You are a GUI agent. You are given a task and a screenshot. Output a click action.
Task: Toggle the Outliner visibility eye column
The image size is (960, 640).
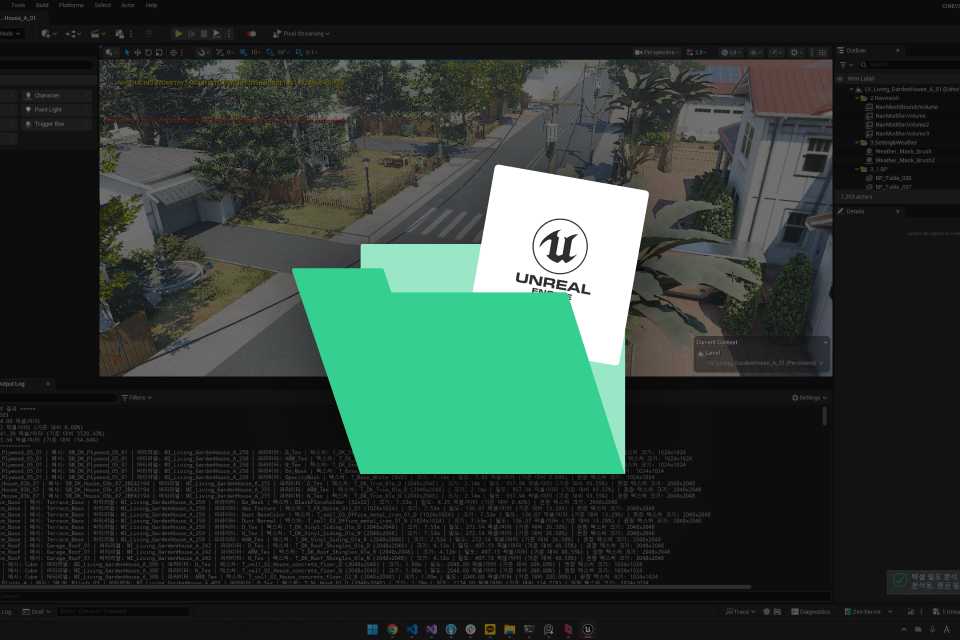(840, 78)
